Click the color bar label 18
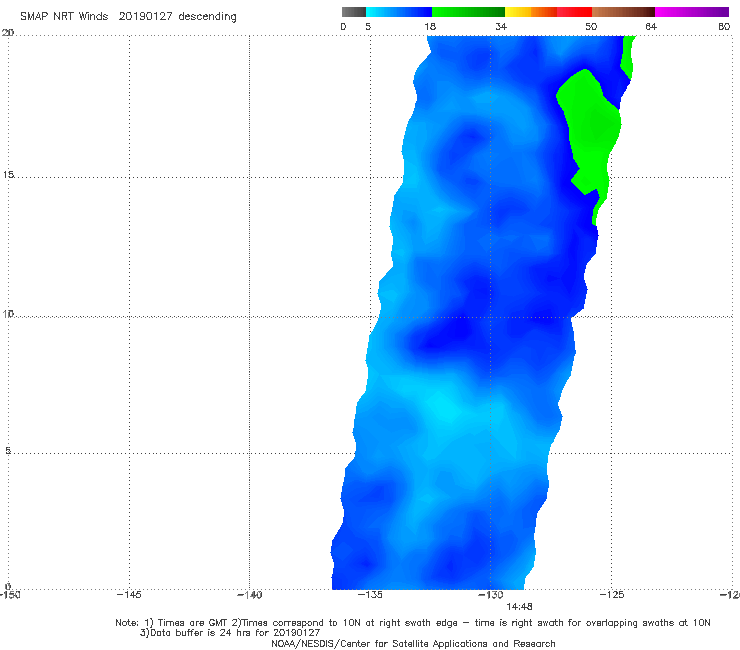 430,26
